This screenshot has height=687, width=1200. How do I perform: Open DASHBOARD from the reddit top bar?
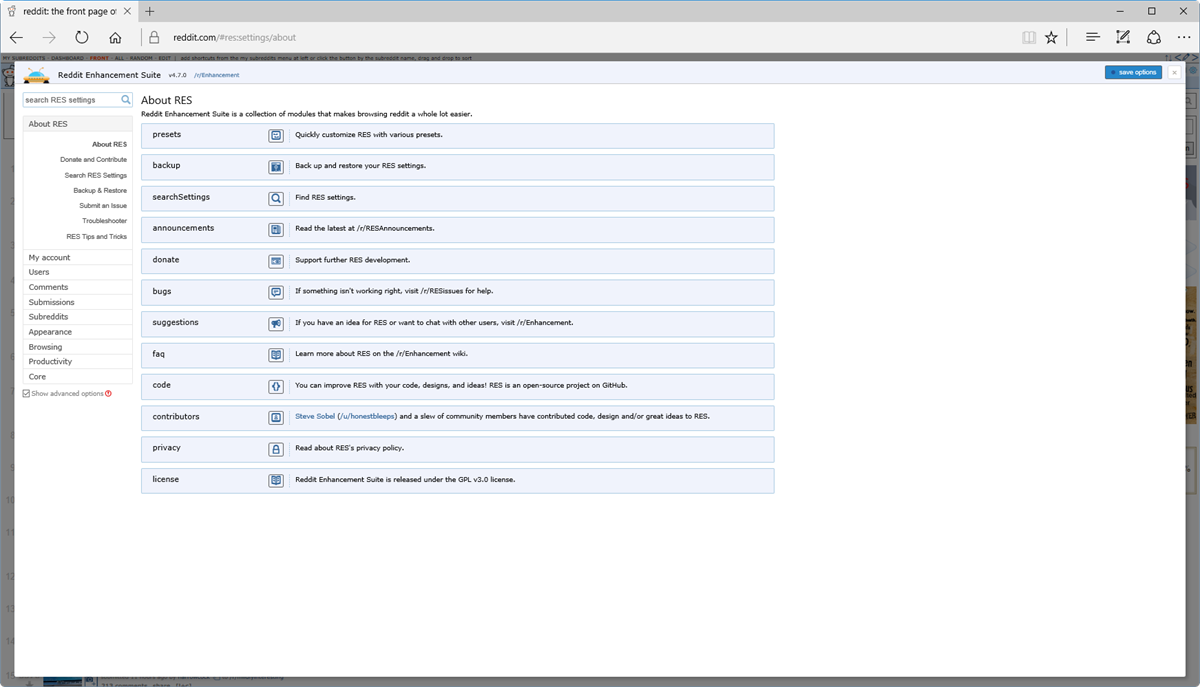pos(68,57)
